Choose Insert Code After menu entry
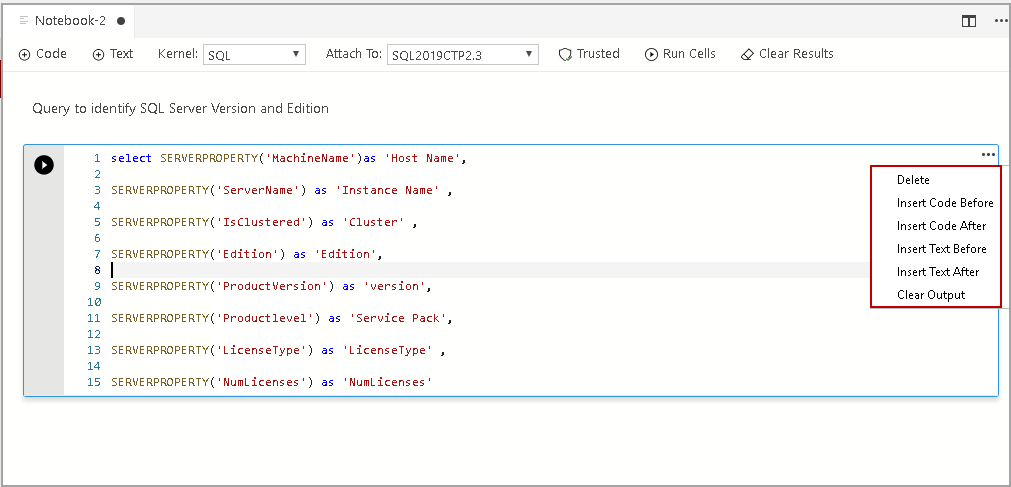Viewport: 1011px width, 487px height. click(941, 226)
